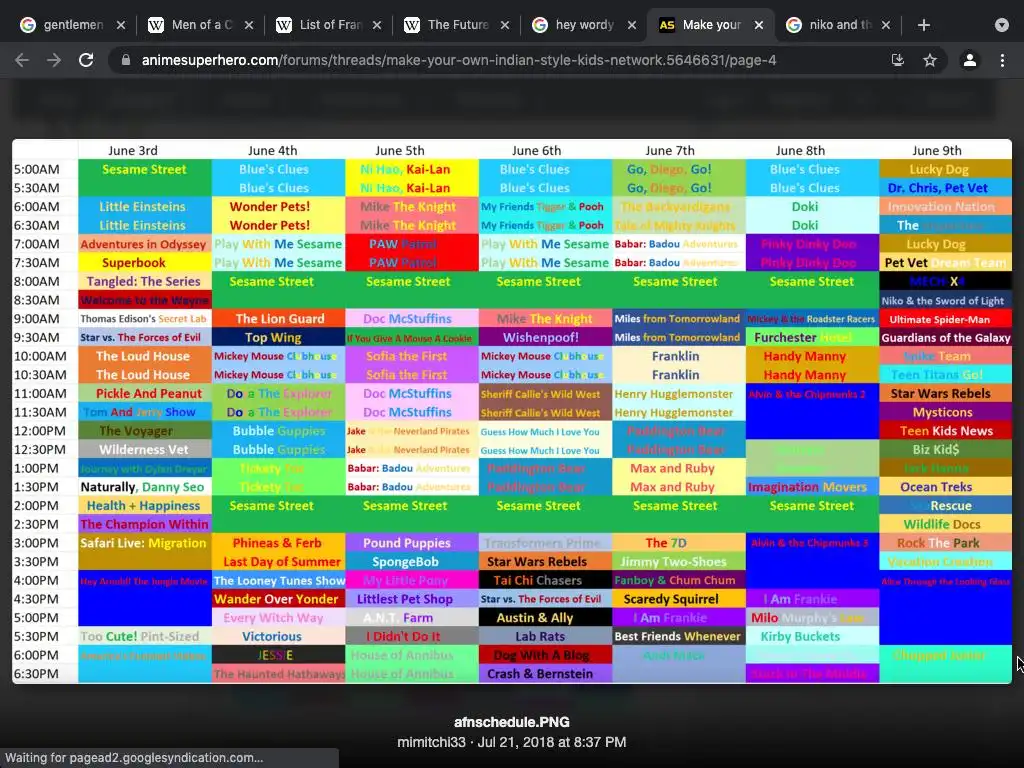Go forward to the next page
This screenshot has height=768, width=1024.
coord(54,60)
